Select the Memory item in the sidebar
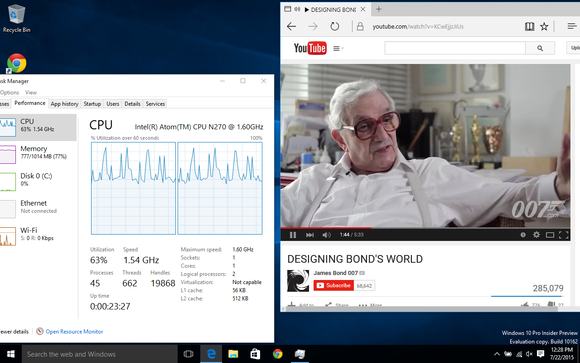This screenshot has height=363, width=580. pyautogui.click(x=38, y=154)
